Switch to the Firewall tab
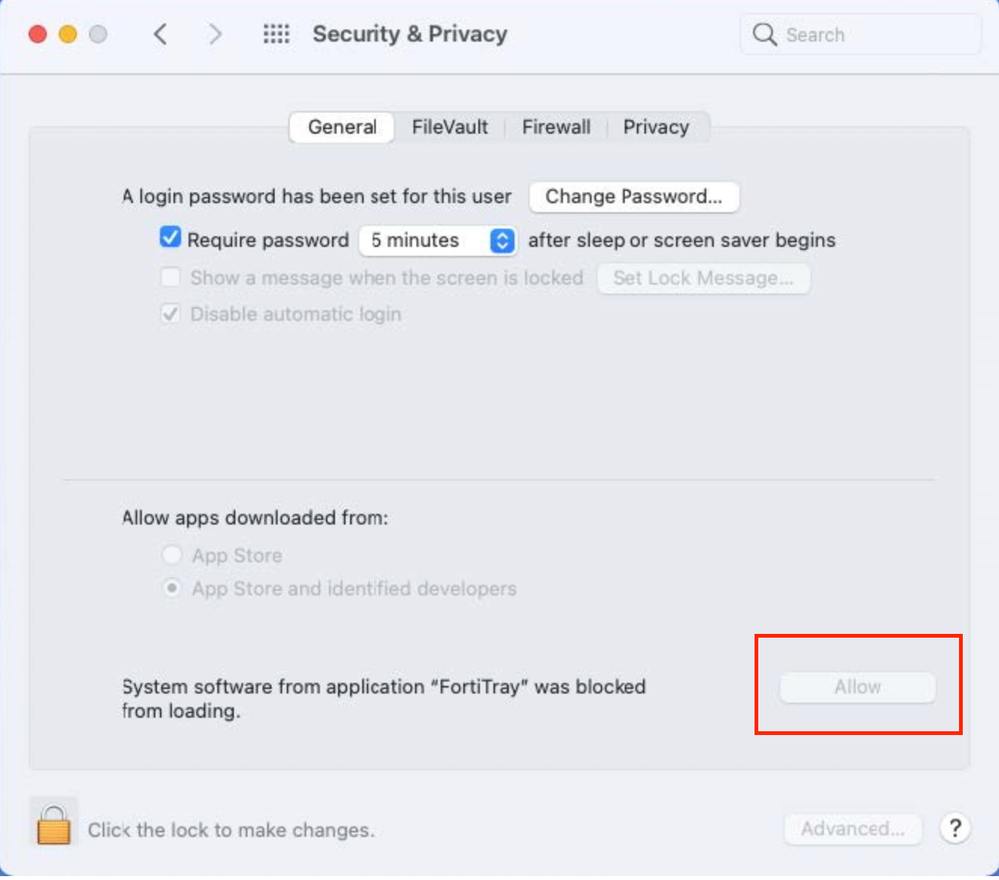Screen dimensions: 999x880 [556, 127]
